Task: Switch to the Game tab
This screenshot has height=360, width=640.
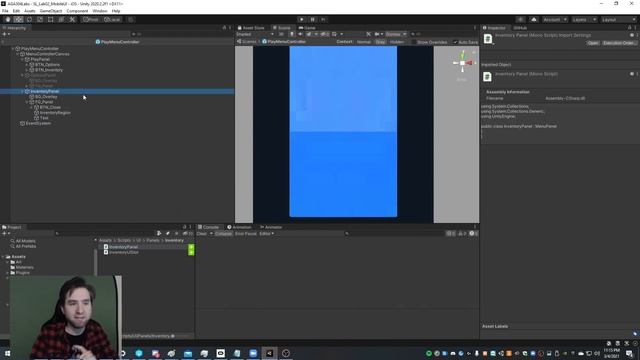Action: point(307,28)
